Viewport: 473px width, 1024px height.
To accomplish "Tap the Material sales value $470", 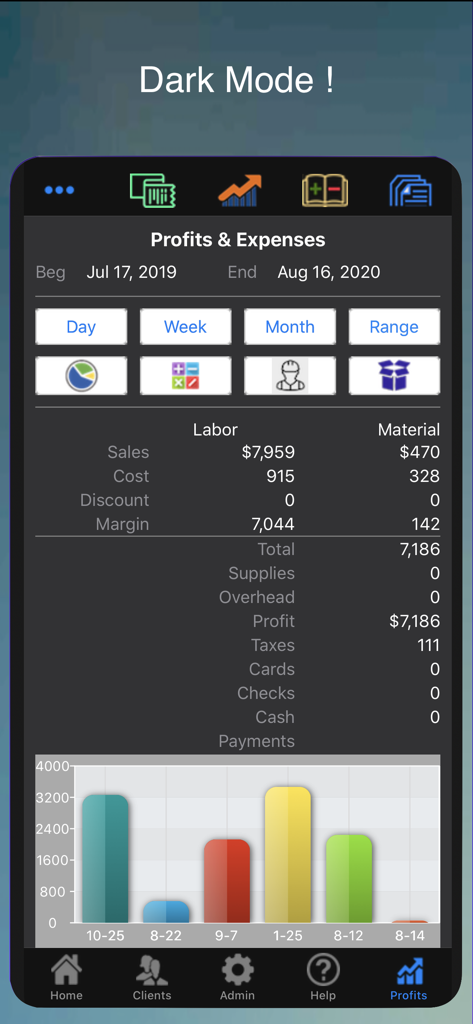I will click(419, 452).
